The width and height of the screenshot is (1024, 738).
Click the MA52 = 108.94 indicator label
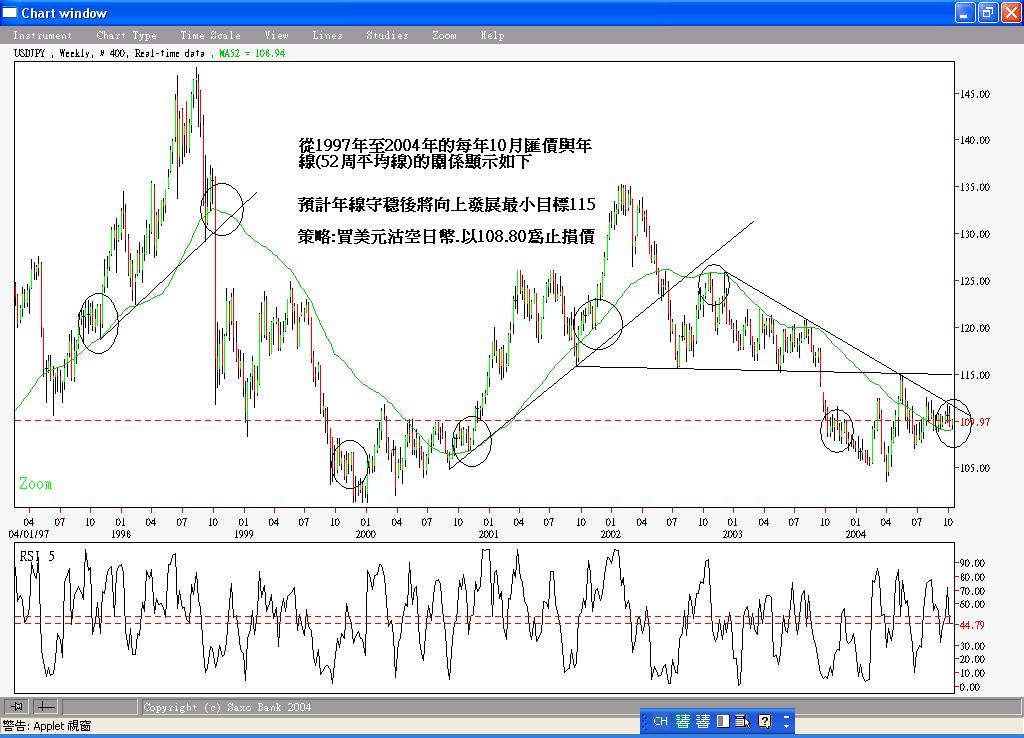click(x=252, y=53)
